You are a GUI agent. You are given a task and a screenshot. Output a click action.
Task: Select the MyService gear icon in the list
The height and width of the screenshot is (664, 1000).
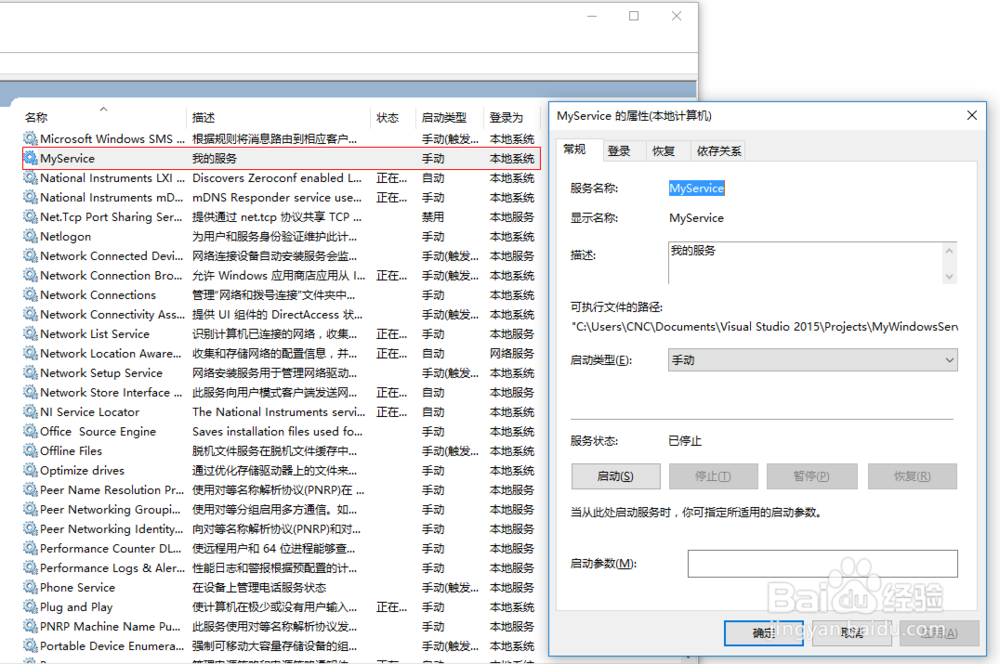[29, 158]
